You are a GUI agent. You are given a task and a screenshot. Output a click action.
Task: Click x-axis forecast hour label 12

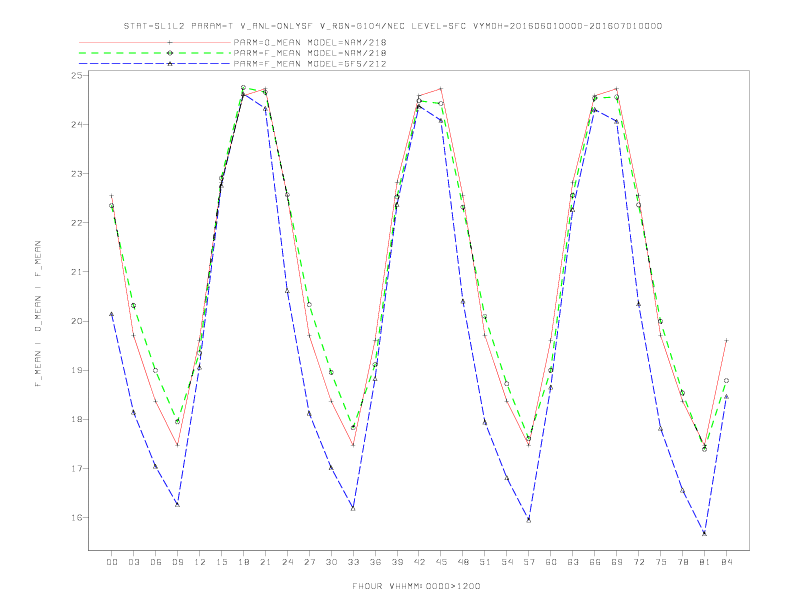pyautogui.click(x=200, y=562)
